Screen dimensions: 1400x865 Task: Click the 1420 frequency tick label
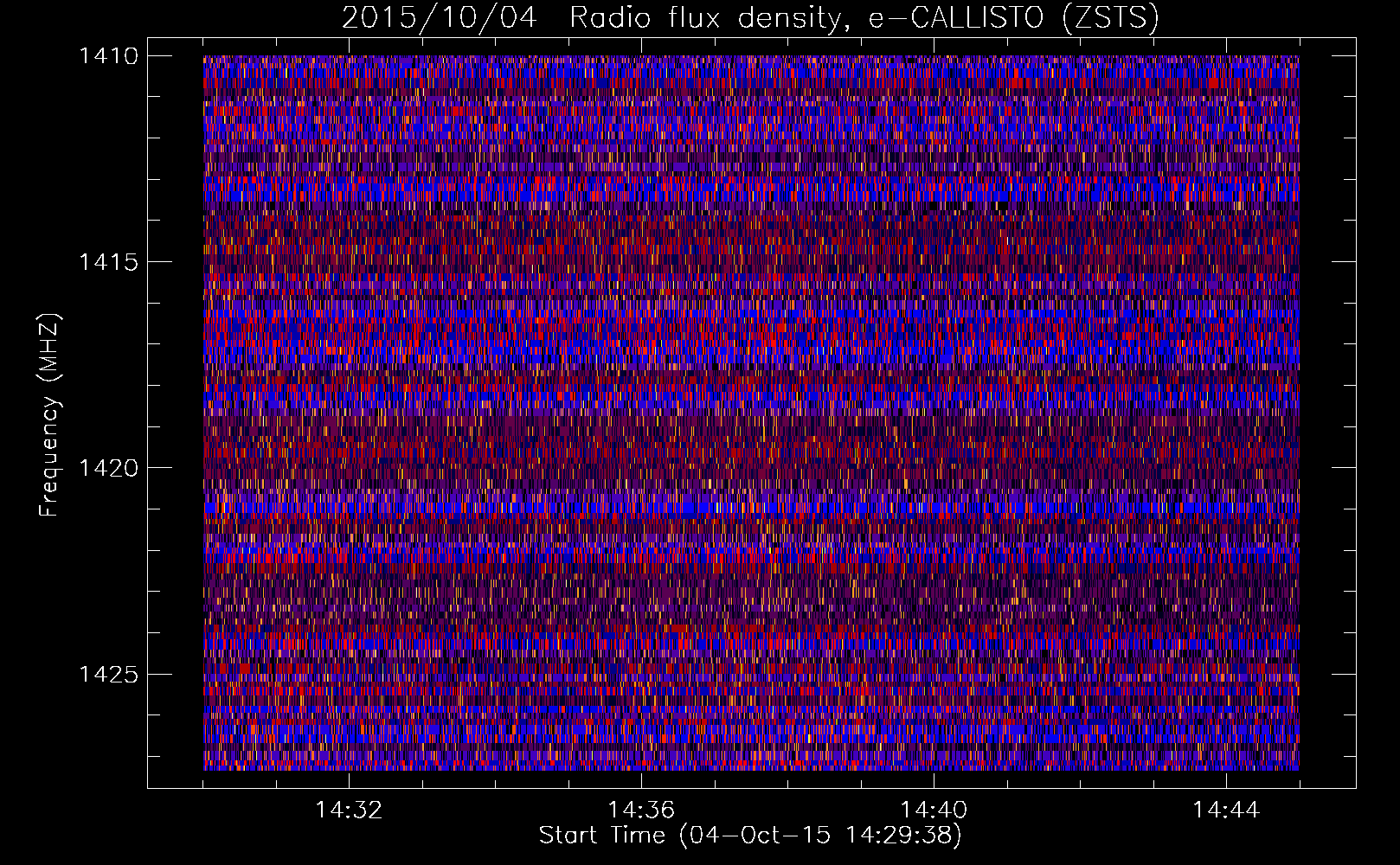(x=108, y=468)
